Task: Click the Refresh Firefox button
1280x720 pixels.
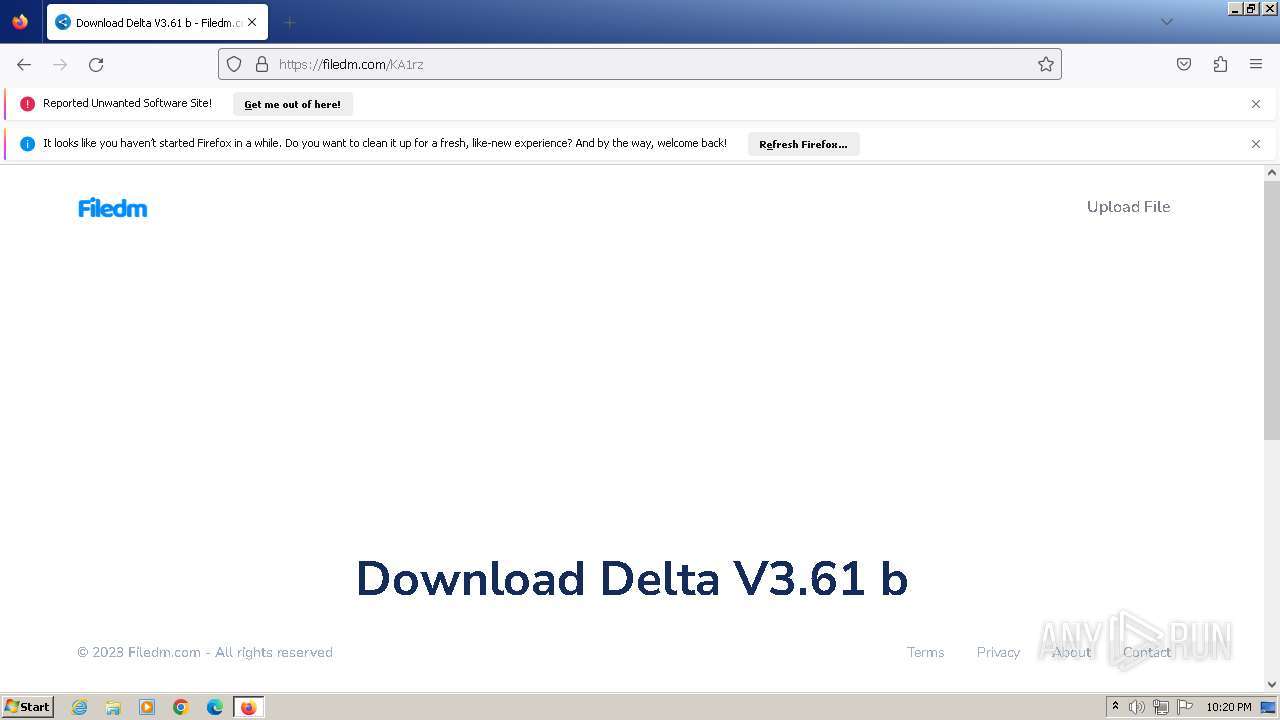Action: pos(803,144)
